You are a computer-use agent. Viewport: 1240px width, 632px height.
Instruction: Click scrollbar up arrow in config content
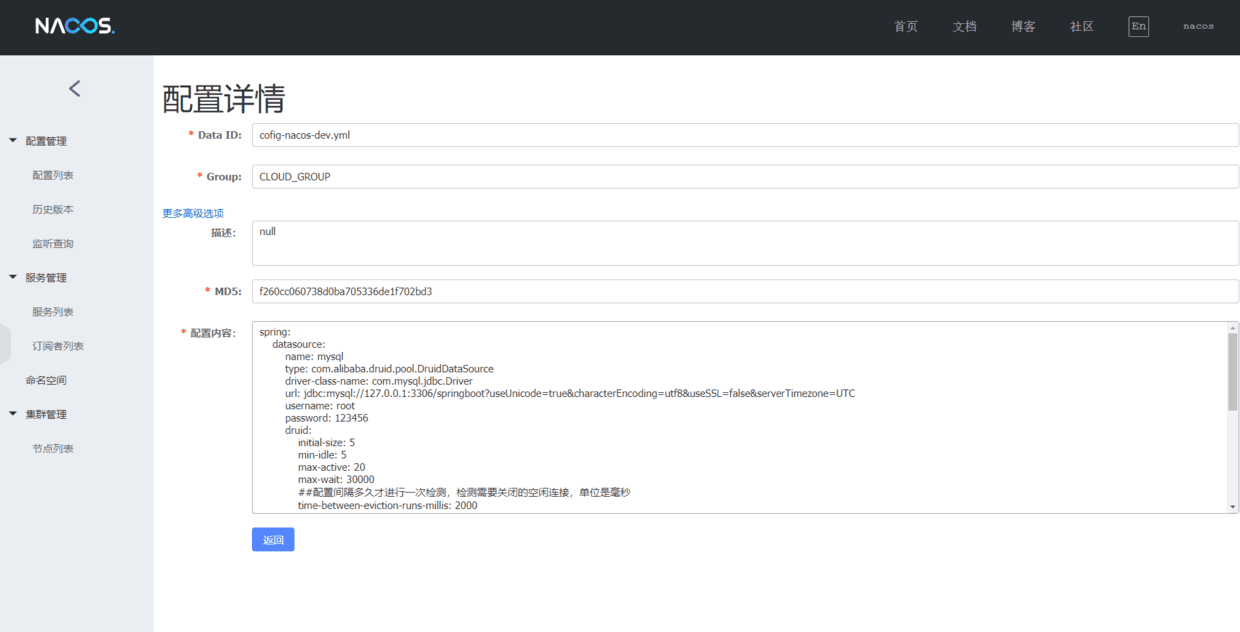point(1233,328)
